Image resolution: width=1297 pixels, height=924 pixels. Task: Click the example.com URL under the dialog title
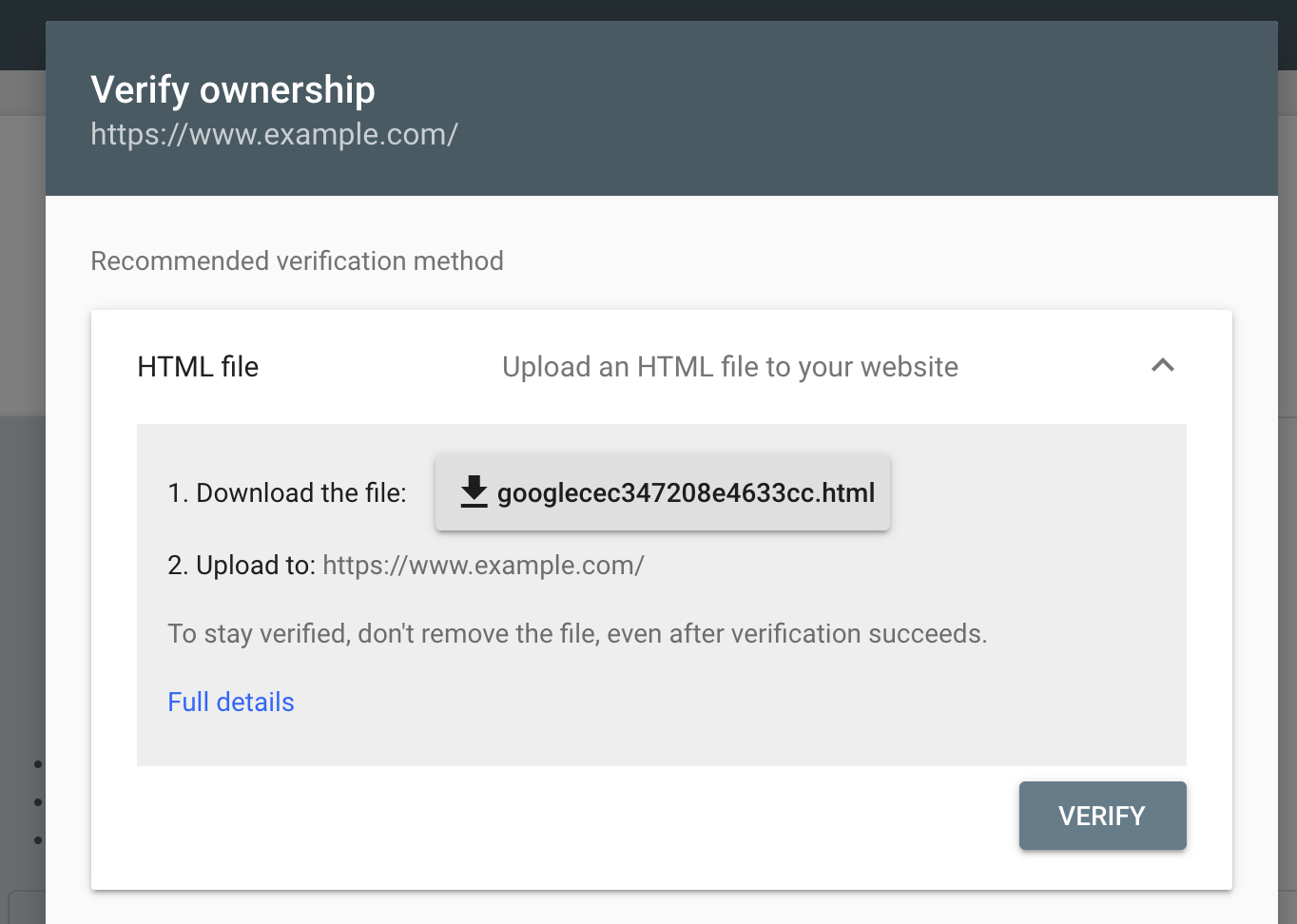click(x=274, y=134)
